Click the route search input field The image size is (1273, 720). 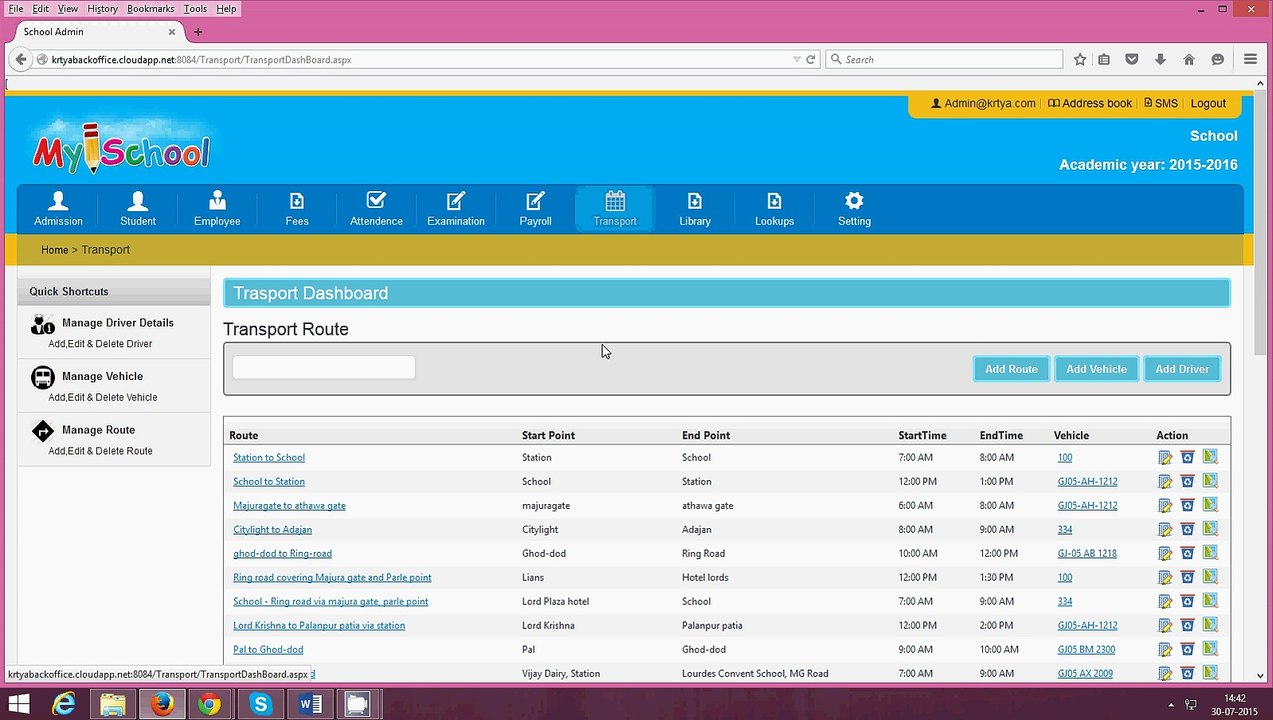coord(324,367)
